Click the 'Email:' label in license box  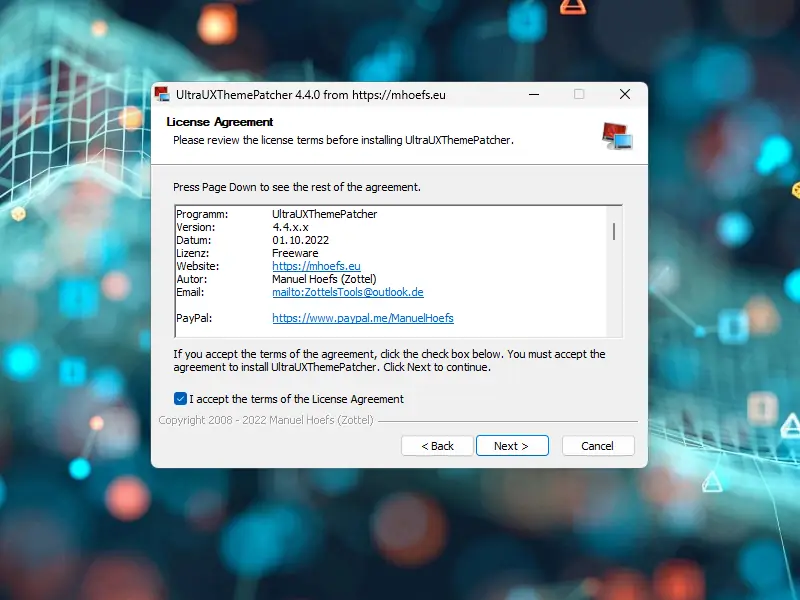[x=190, y=292]
